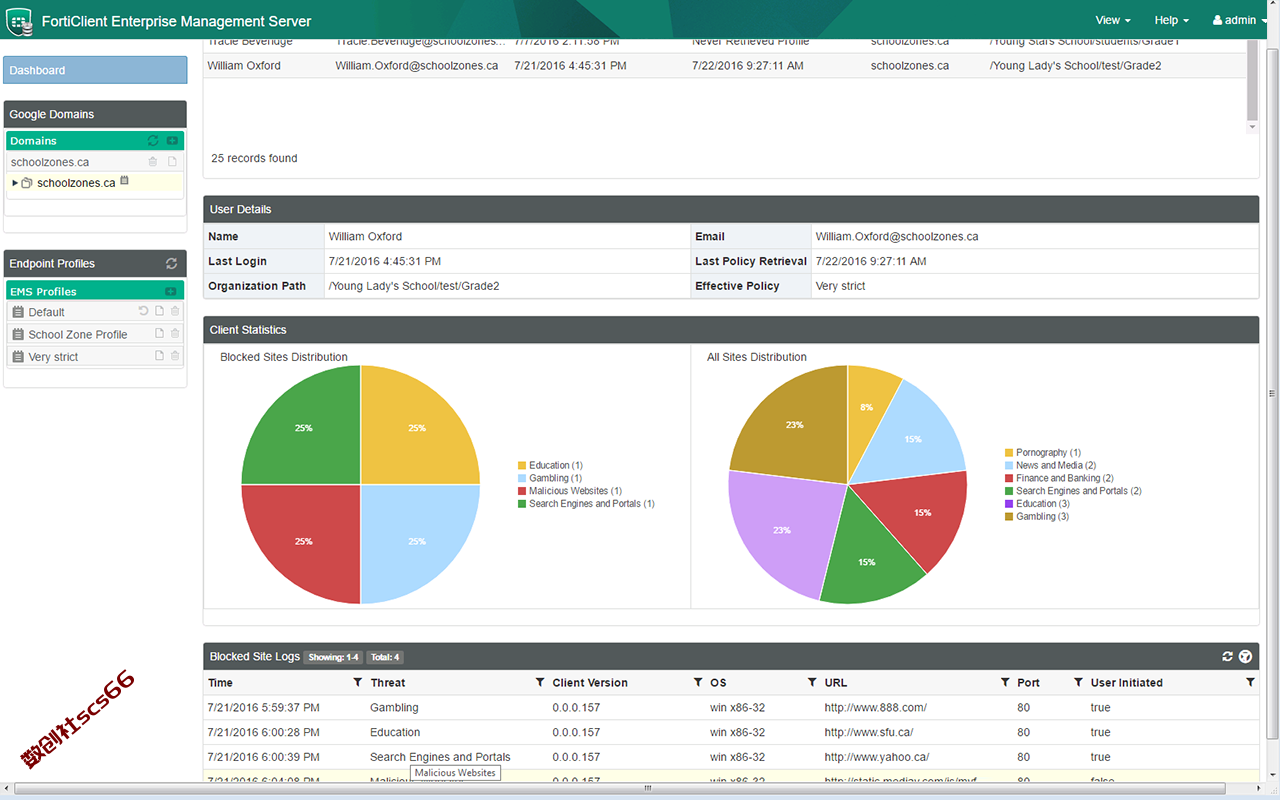1280x800 pixels.
Task: Refresh the Blocked Site Logs
Action: pos(1228,657)
